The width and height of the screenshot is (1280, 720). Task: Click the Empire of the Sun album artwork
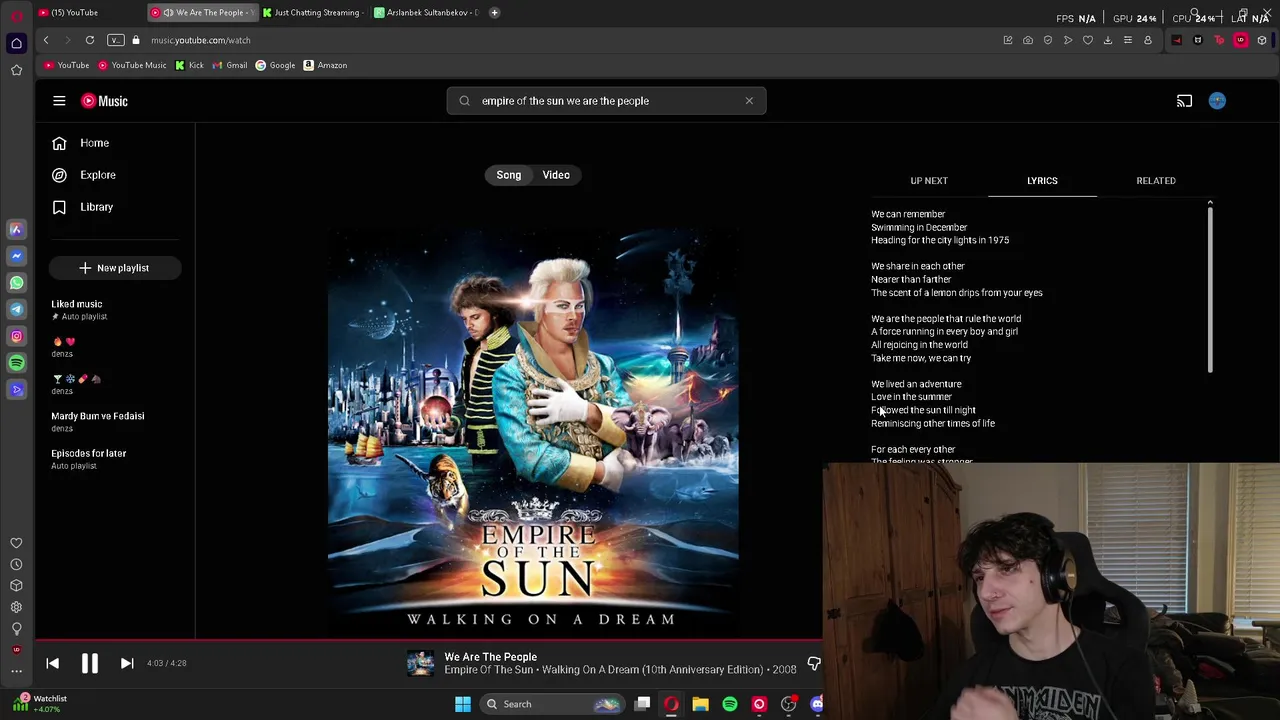pyautogui.click(x=533, y=432)
